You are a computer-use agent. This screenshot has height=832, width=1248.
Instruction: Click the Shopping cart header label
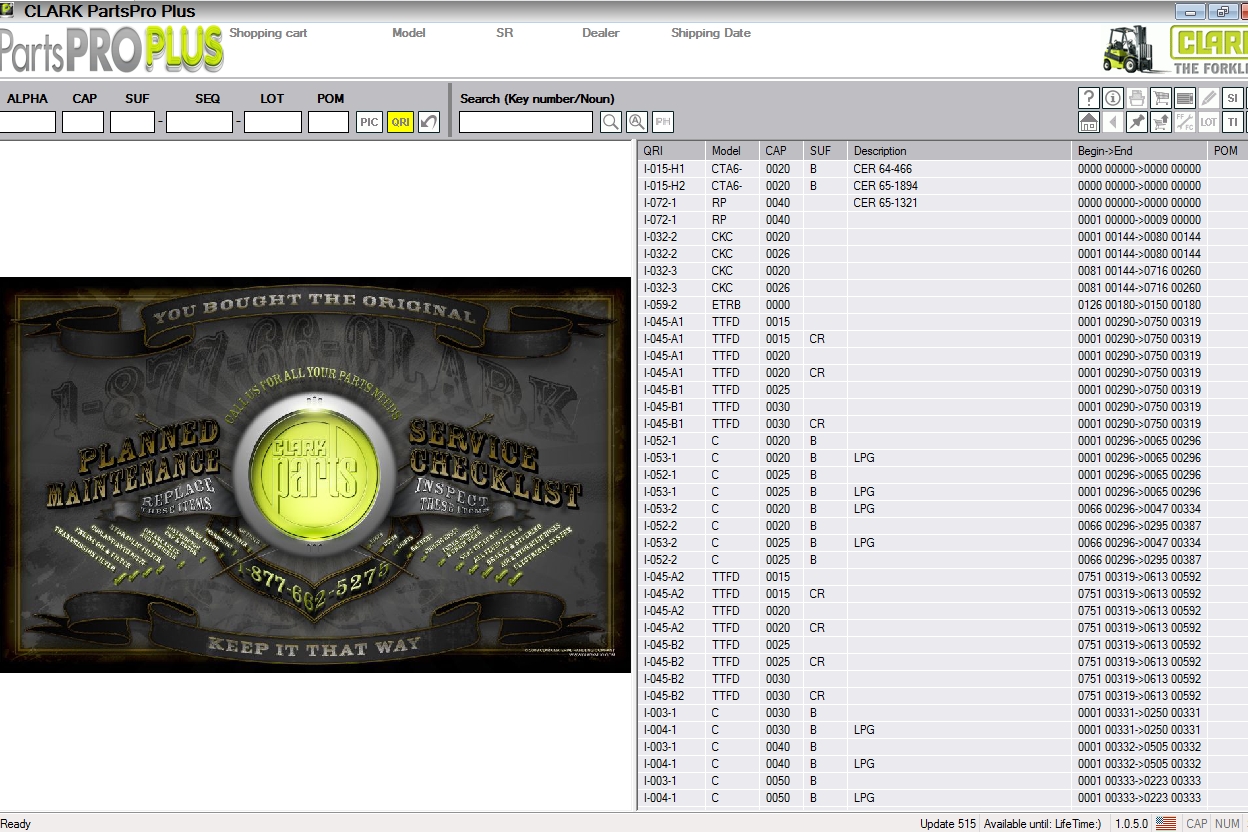268,33
